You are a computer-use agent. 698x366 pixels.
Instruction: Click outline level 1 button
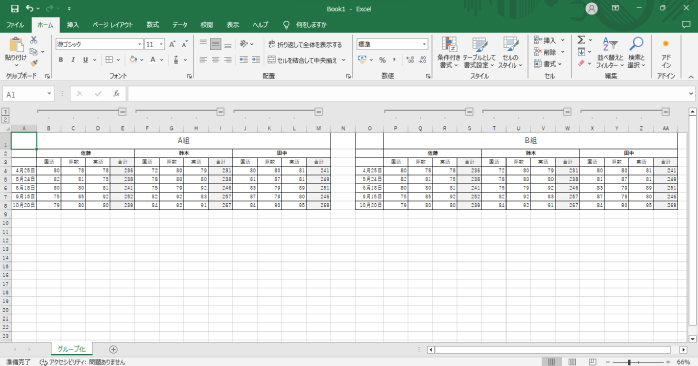coord(5,112)
